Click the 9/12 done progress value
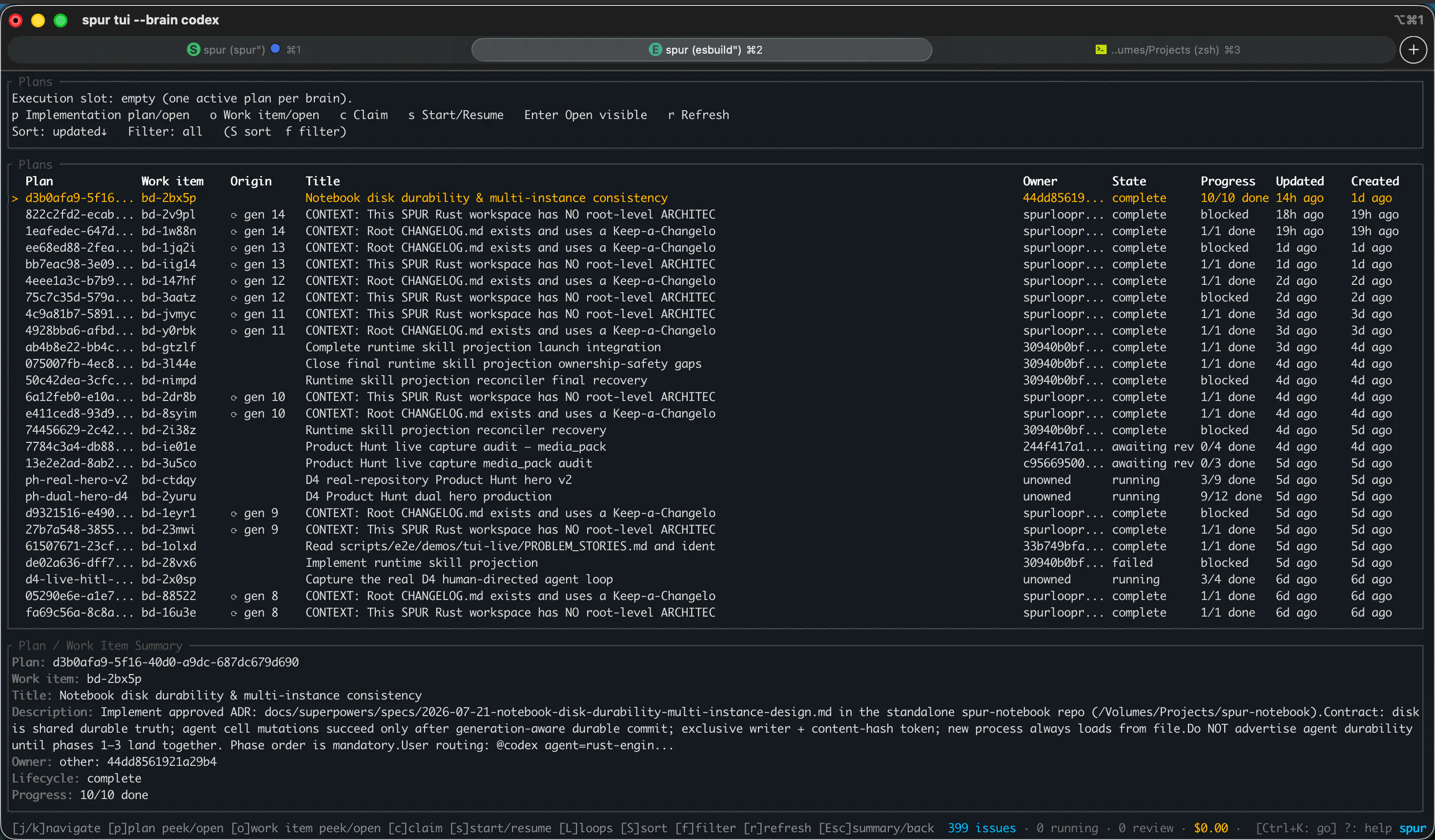The width and height of the screenshot is (1435, 840). (x=1231, y=496)
